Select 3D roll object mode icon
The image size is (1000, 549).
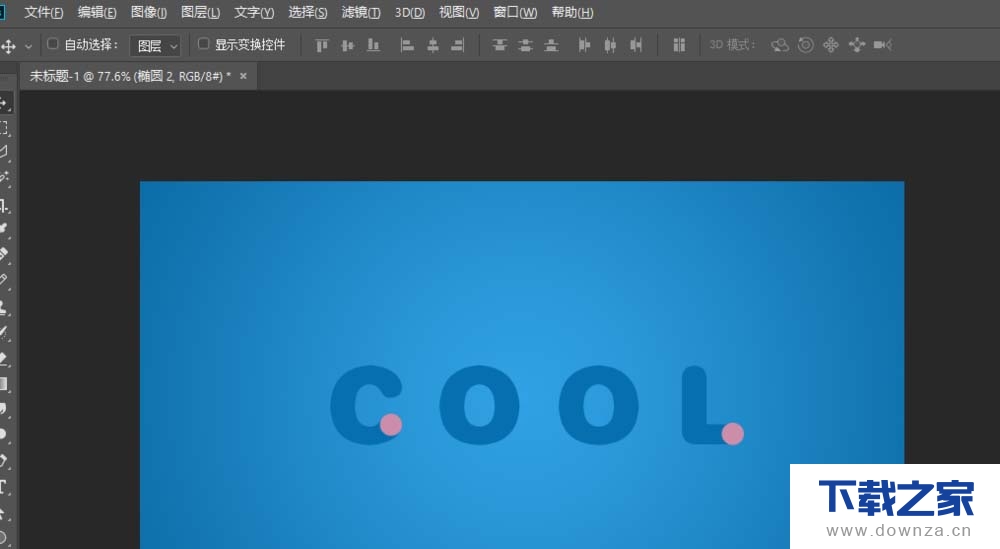(x=805, y=45)
